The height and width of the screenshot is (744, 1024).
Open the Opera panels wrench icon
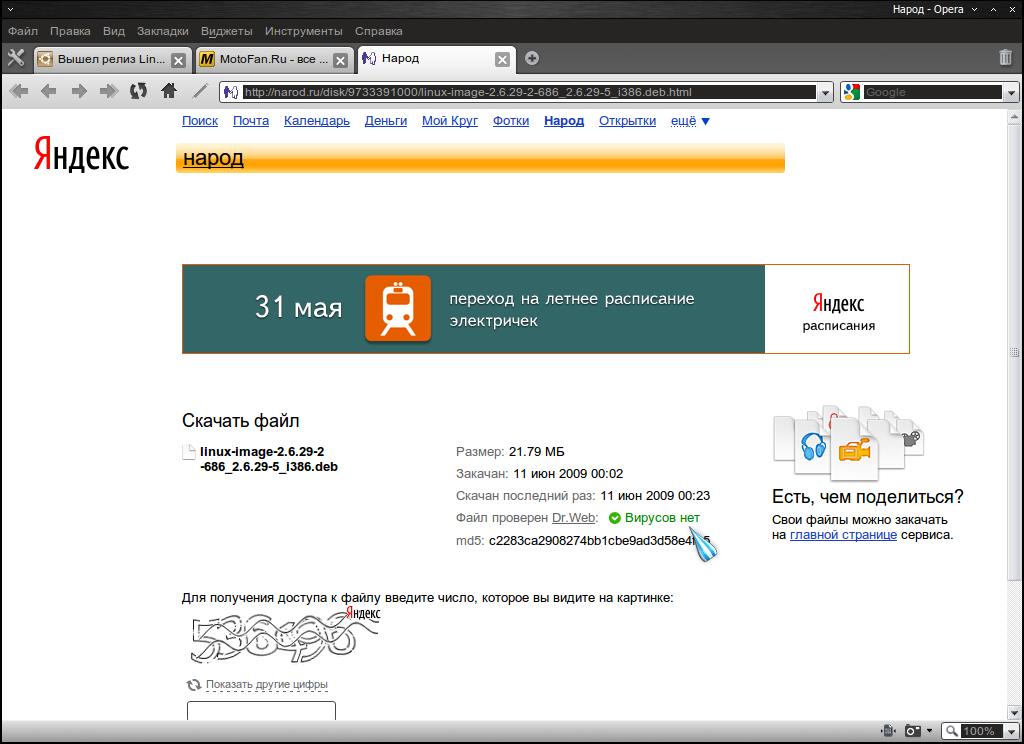coord(16,58)
